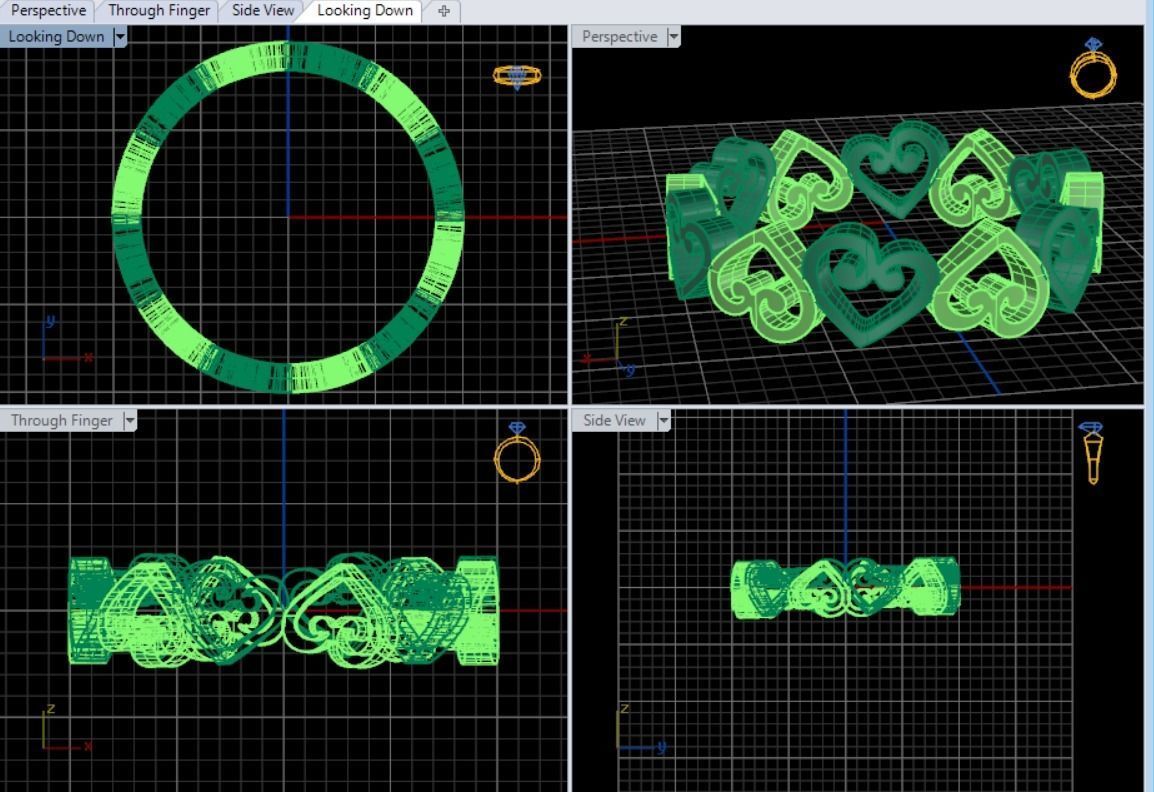Open the Perspective viewport menu arrow
This screenshot has width=1154, height=792.
pyautogui.click(x=673, y=36)
